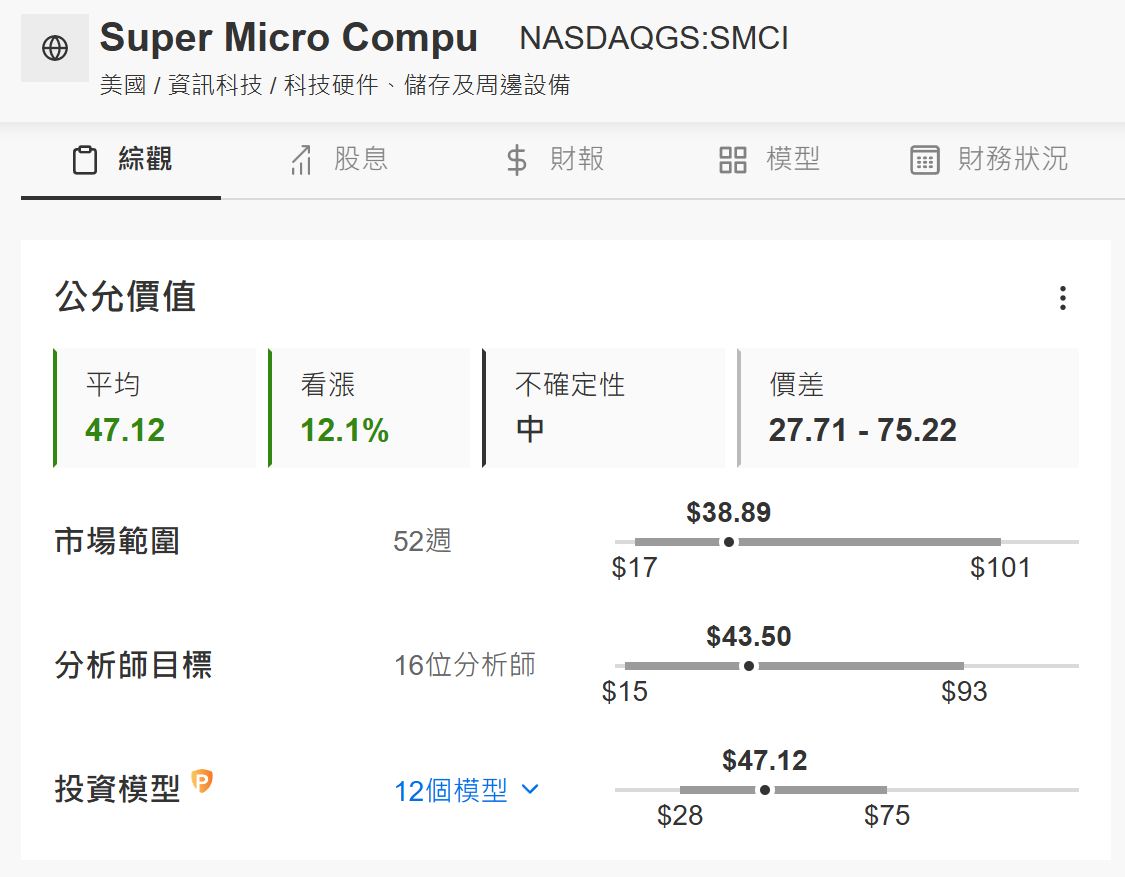Click the $15 analyst low target
1125x877 pixels.
tap(624, 692)
